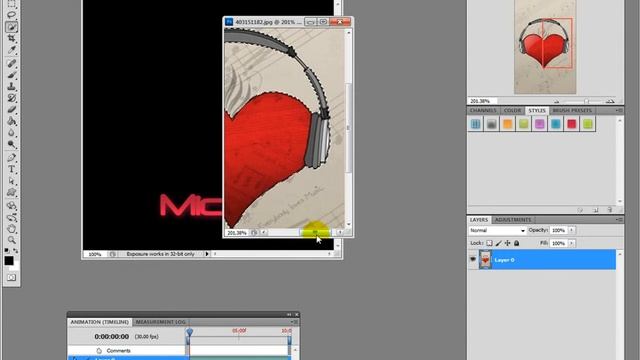Click the Navigator zoom slider handle
The height and width of the screenshot is (360, 640).
(x=587, y=101)
